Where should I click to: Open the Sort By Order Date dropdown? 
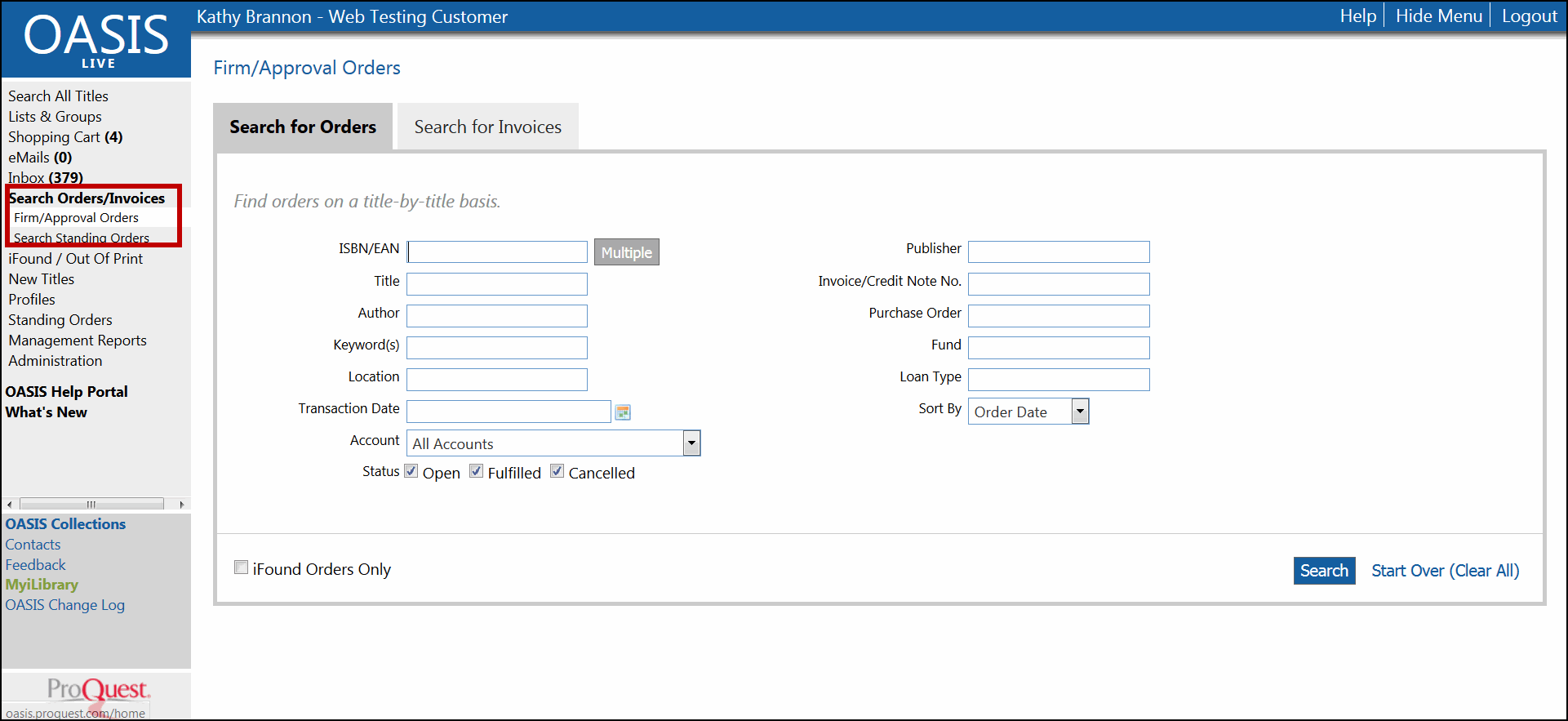click(x=1028, y=412)
